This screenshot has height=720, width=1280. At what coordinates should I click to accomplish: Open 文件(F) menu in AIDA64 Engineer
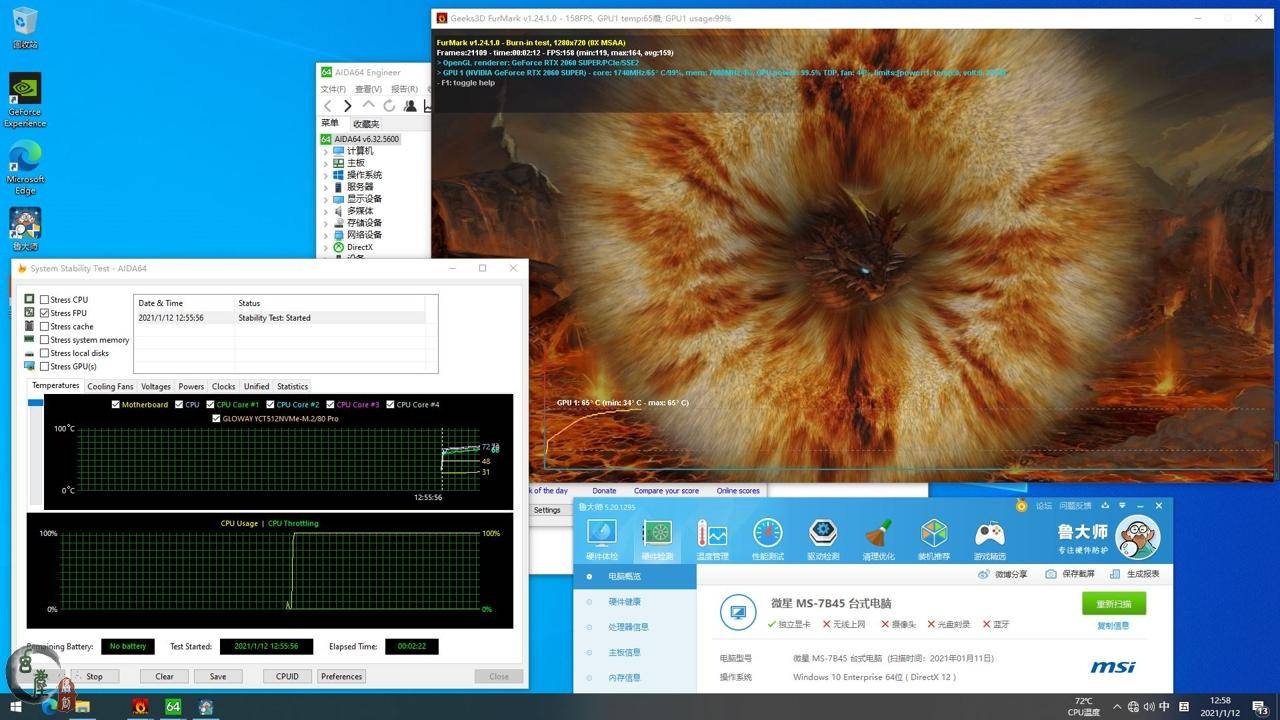coord(333,89)
